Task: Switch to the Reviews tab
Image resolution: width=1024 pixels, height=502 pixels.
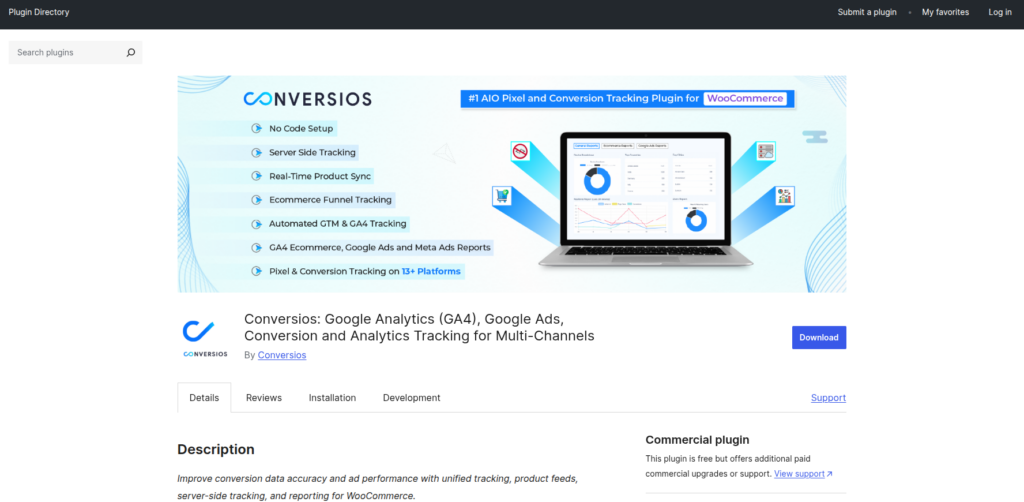Action: click(x=264, y=398)
